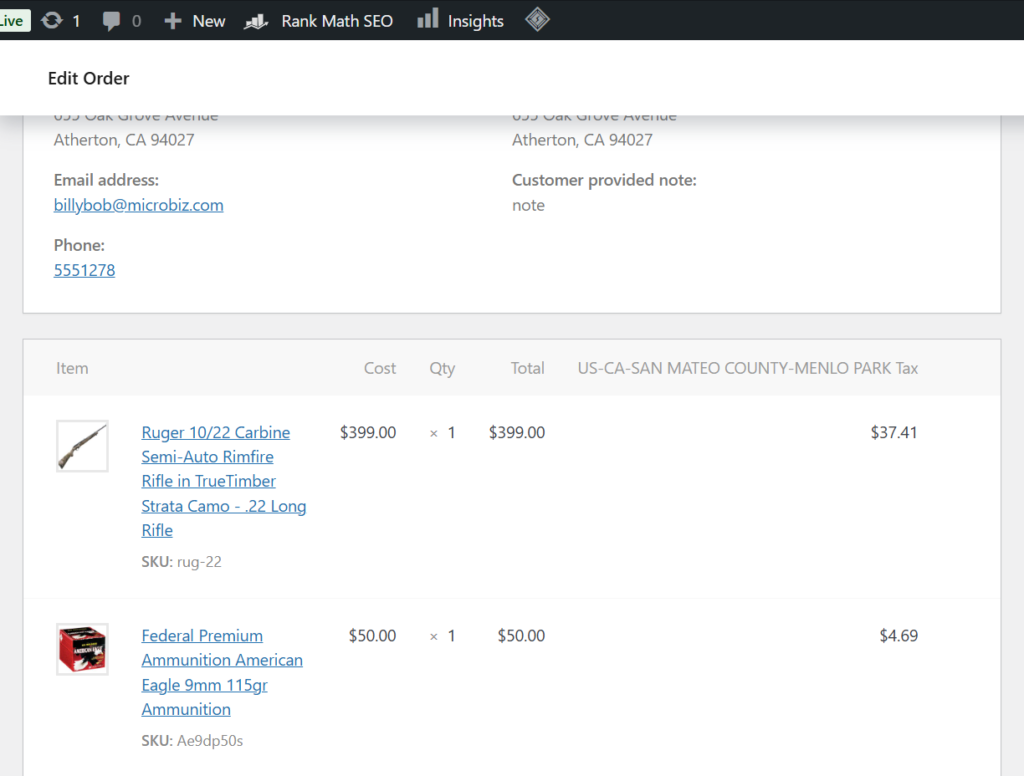Click the Phone label

tap(79, 246)
